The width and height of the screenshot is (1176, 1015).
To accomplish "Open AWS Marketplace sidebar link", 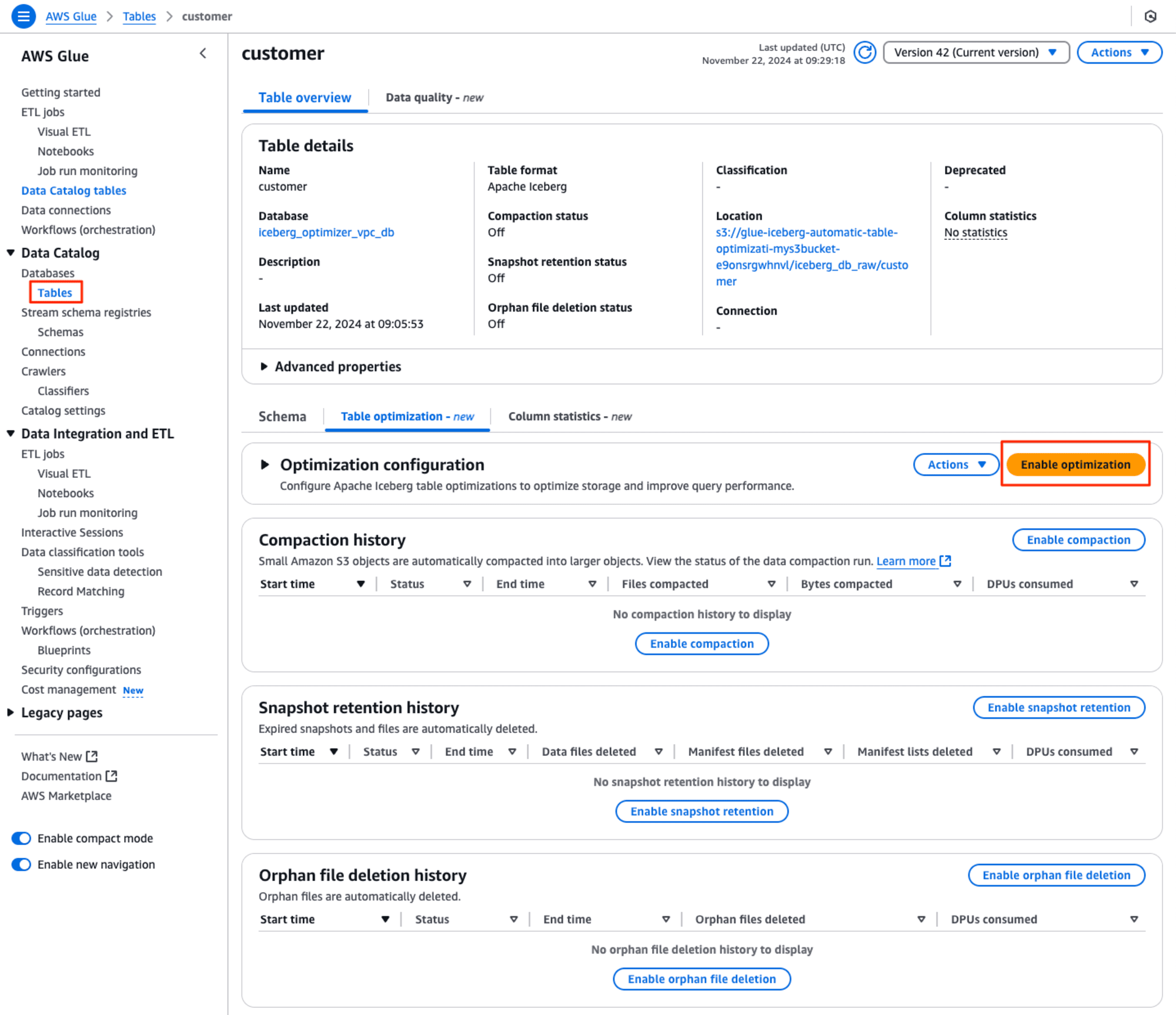I will point(66,795).
